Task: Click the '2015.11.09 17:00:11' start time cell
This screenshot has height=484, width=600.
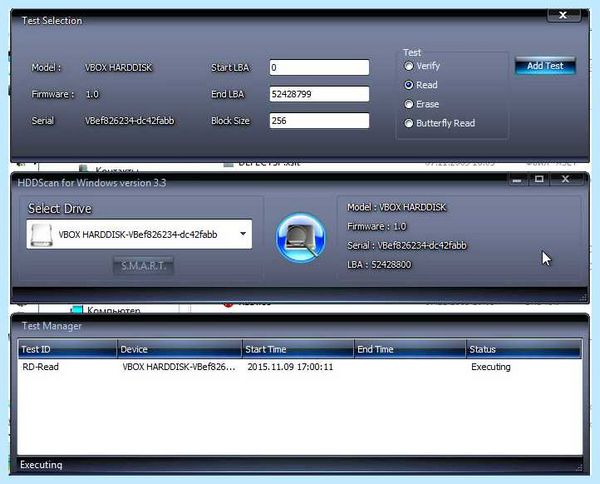Action: click(290, 367)
